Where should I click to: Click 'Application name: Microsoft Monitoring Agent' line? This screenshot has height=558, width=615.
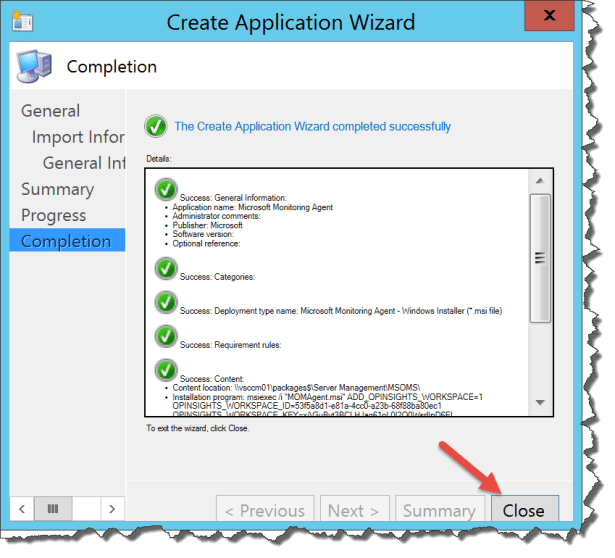(253, 207)
